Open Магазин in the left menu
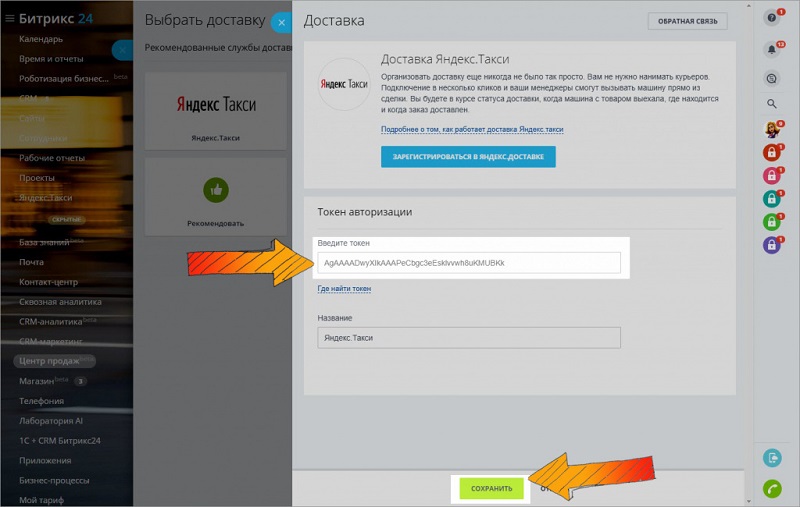 [x=36, y=381]
